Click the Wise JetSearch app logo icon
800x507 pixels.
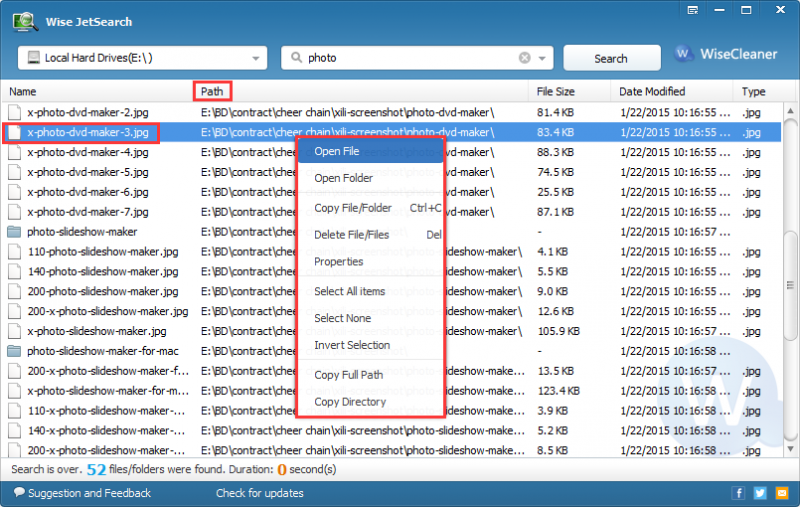[25, 21]
